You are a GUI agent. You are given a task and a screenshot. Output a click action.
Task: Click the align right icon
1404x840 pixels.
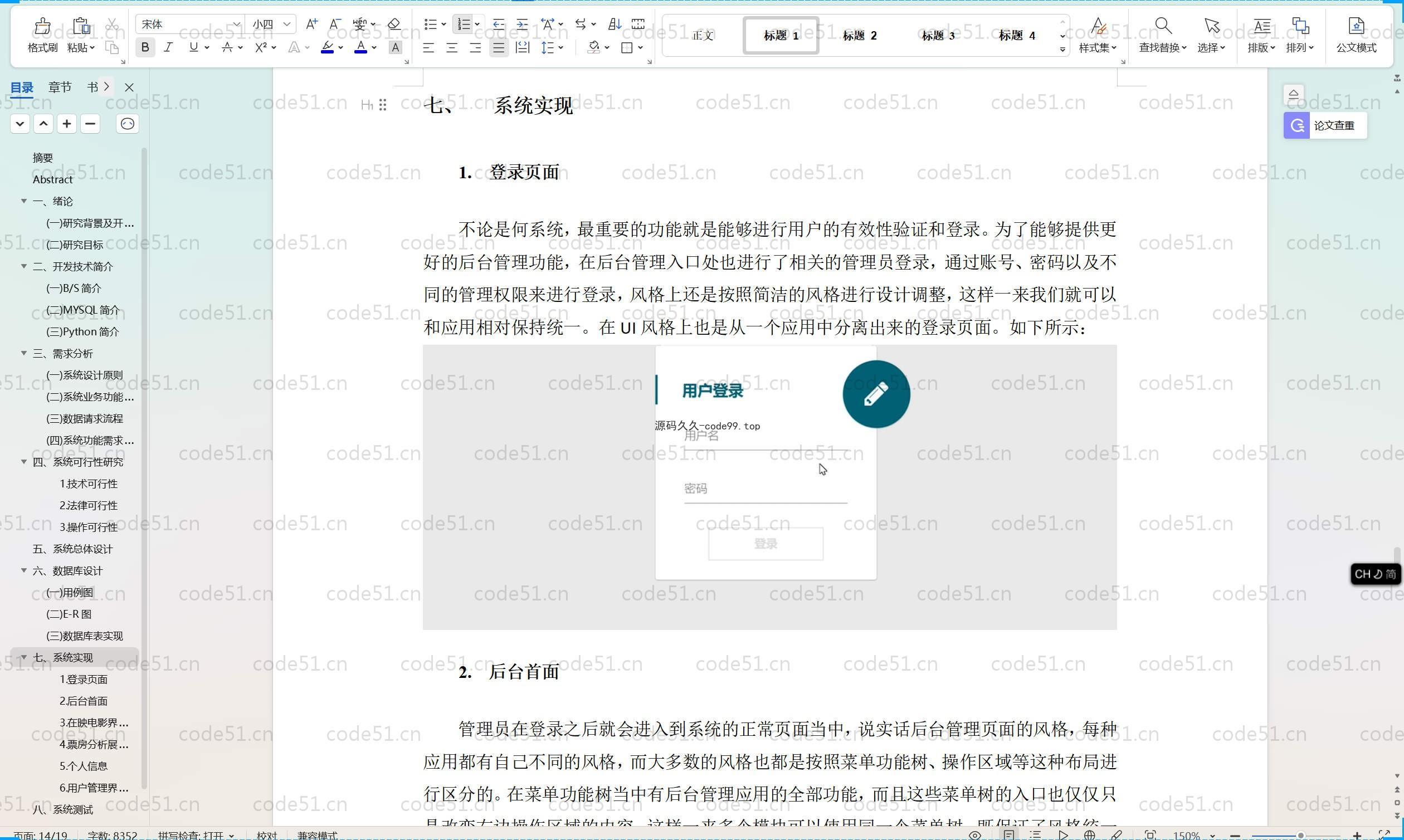[x=475, y=47]
